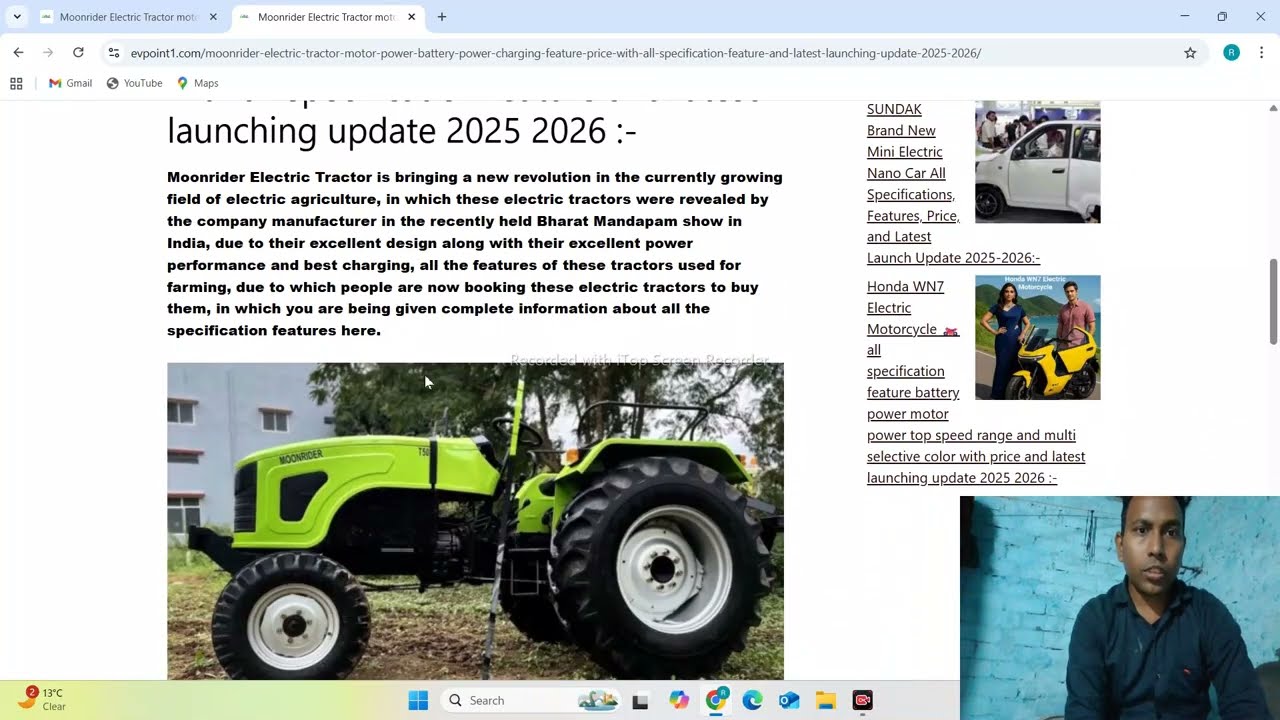Open Gmail bookmark
The height and width of the screenshot is (720, 1280).
point(70,83)
